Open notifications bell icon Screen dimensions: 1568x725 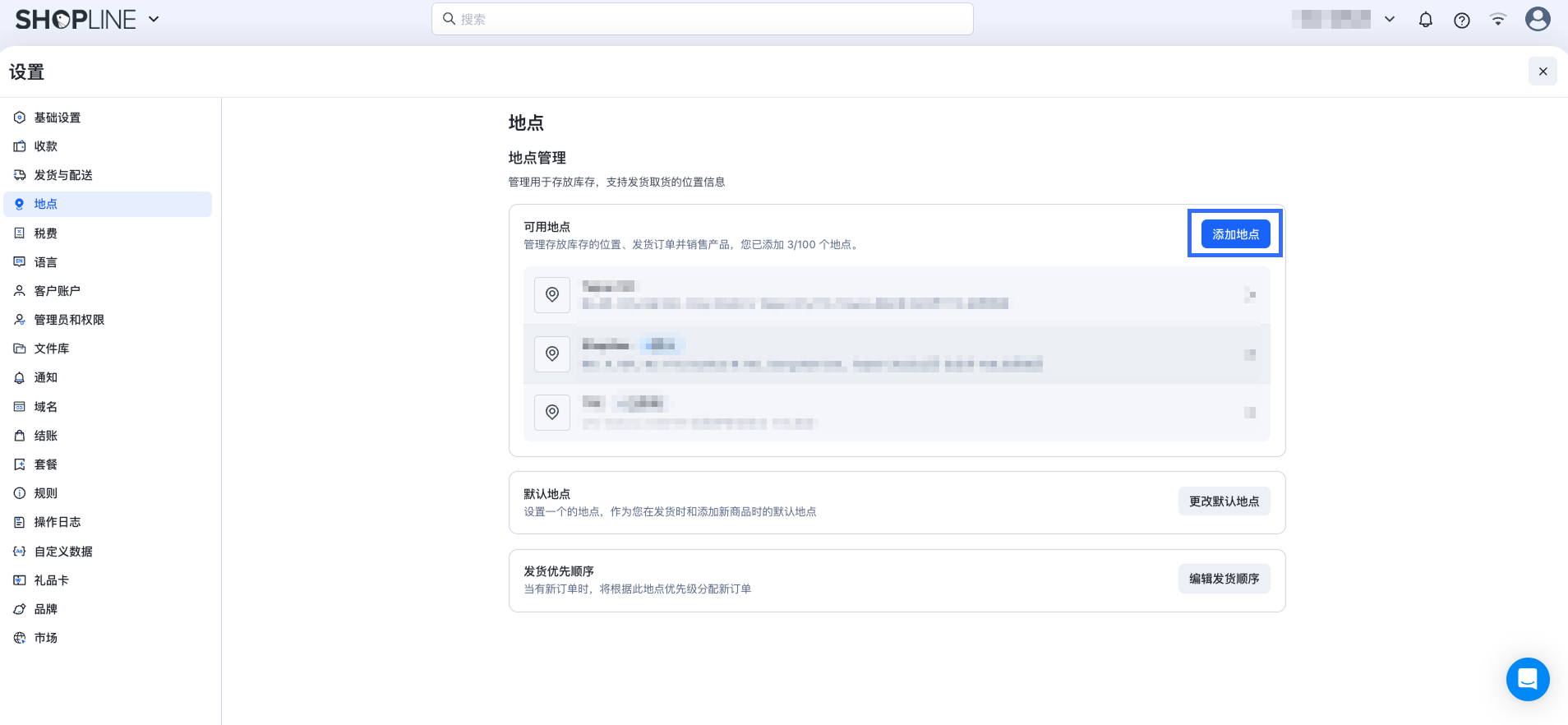(1426, 20)
